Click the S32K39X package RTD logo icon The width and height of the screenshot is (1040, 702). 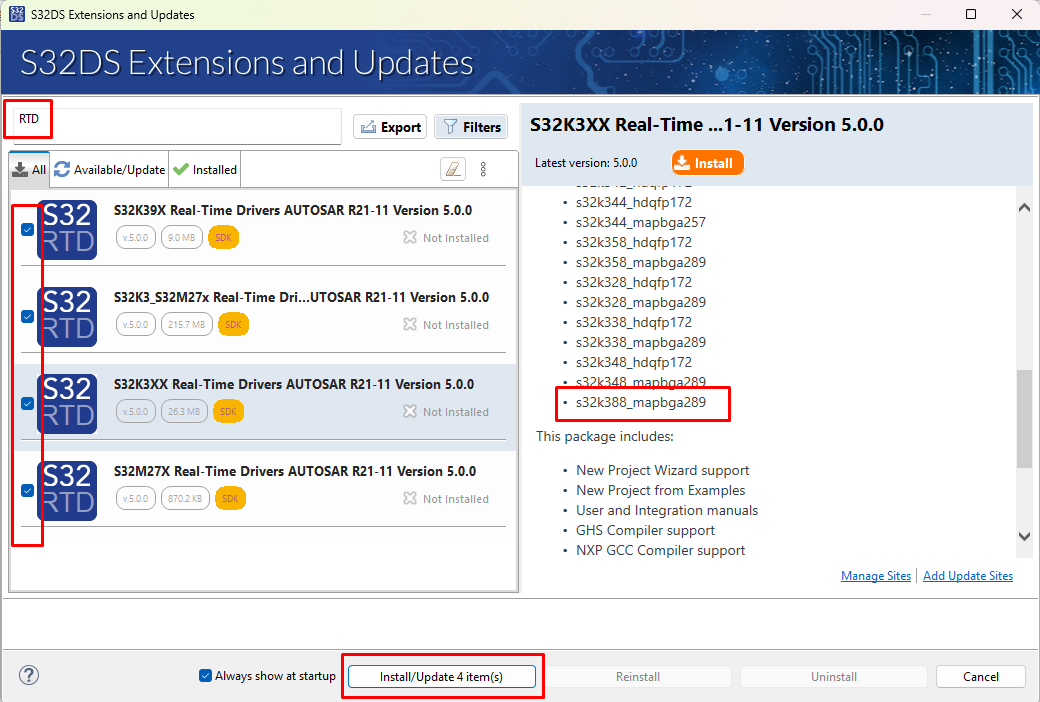point(67,229)
